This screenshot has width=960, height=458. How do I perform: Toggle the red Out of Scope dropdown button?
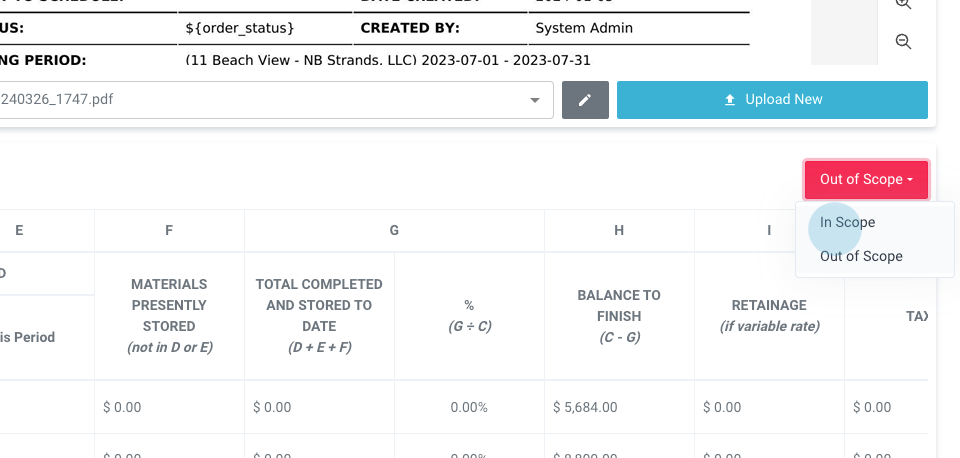pos(866,180)
